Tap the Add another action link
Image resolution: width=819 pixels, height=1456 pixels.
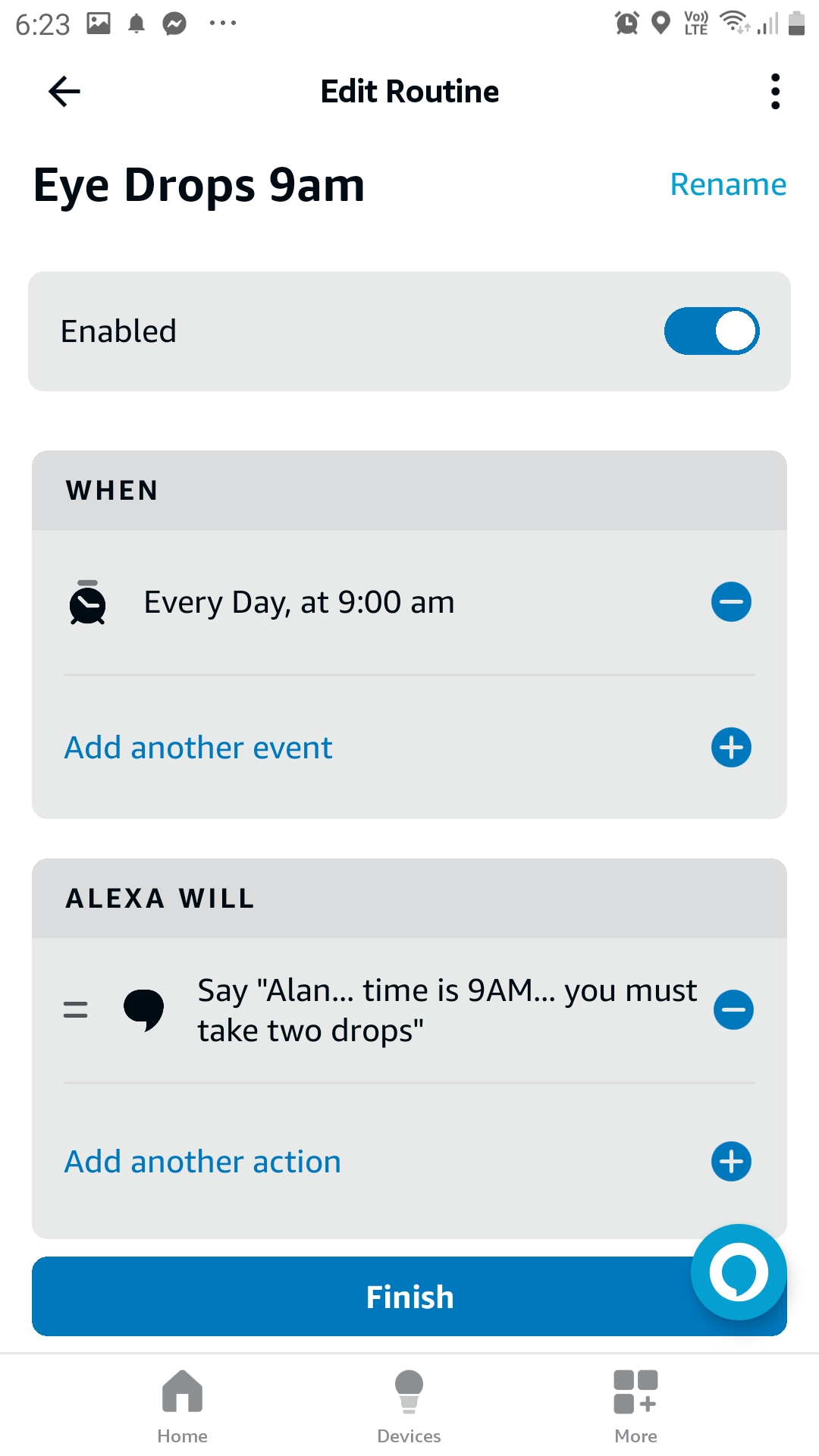point(202,1162)
